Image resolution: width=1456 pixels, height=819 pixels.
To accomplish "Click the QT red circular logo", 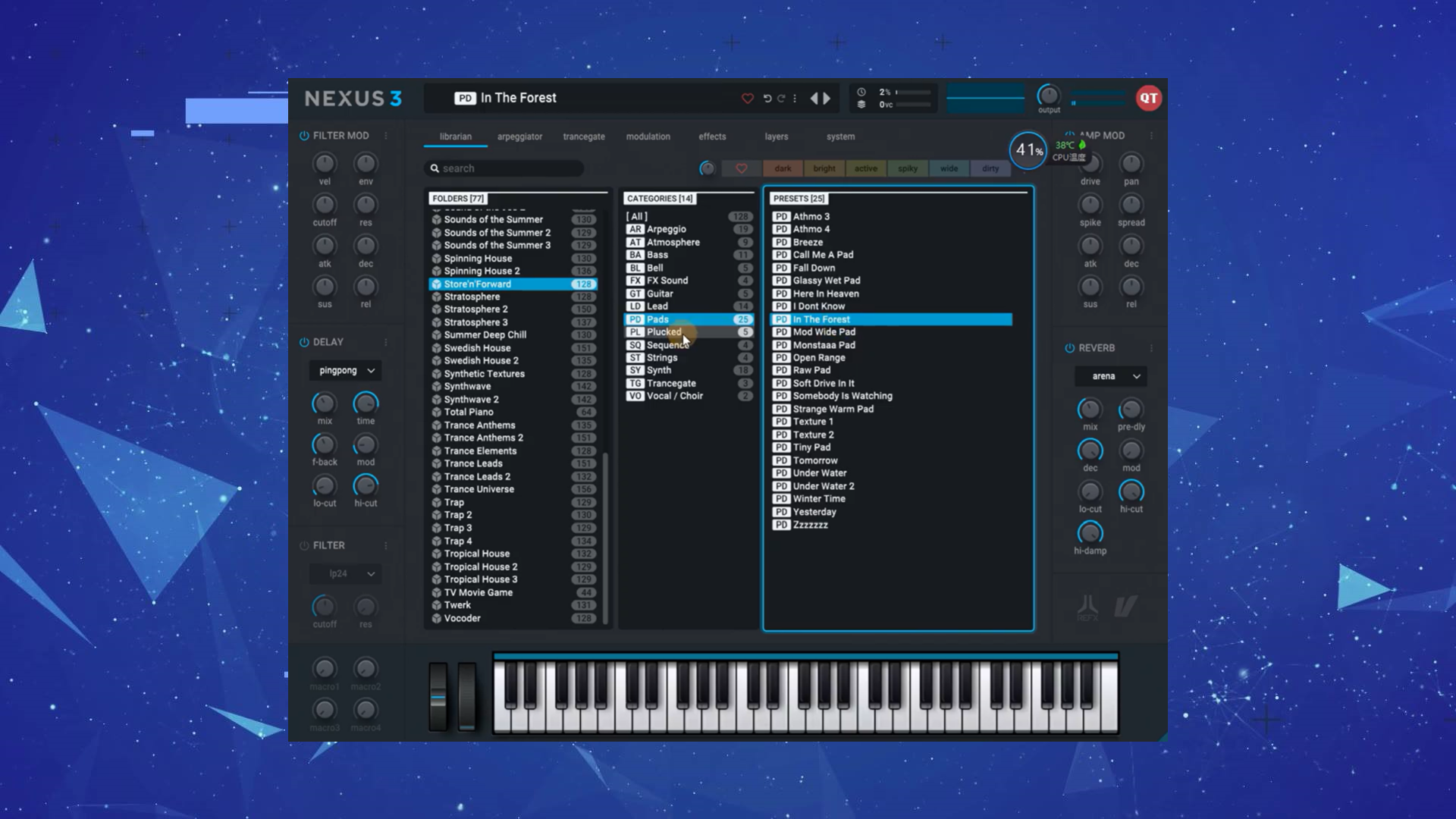I will click(x=1149, y=98).
